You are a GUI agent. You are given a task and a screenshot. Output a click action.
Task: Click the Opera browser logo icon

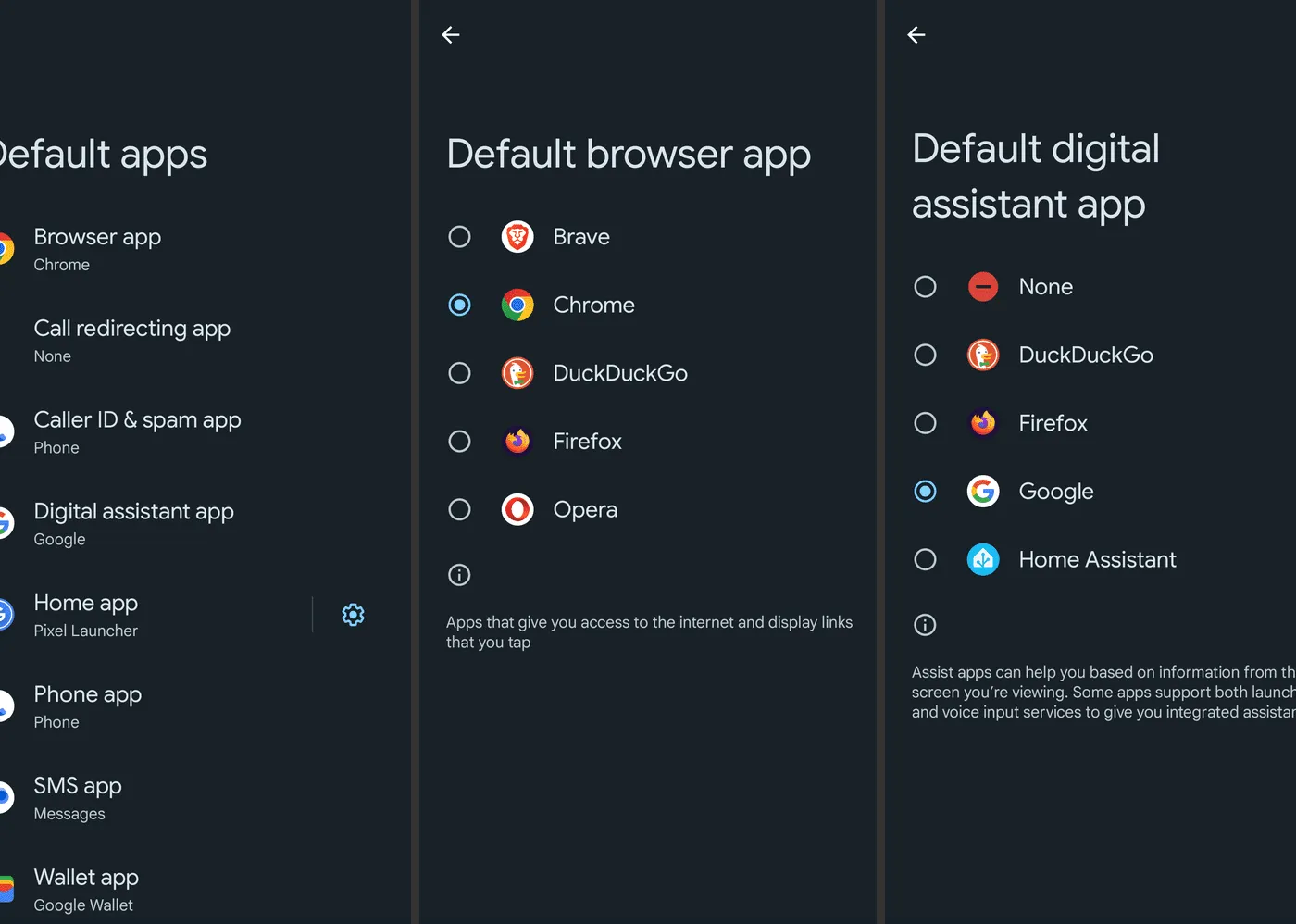pyautogui.click(x=517, y=509)
